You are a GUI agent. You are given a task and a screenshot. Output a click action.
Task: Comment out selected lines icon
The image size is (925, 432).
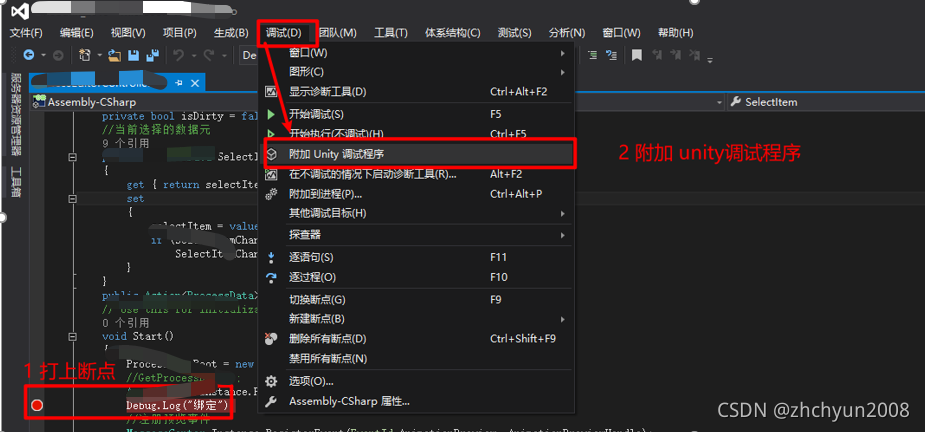click(x=593, y=55)
